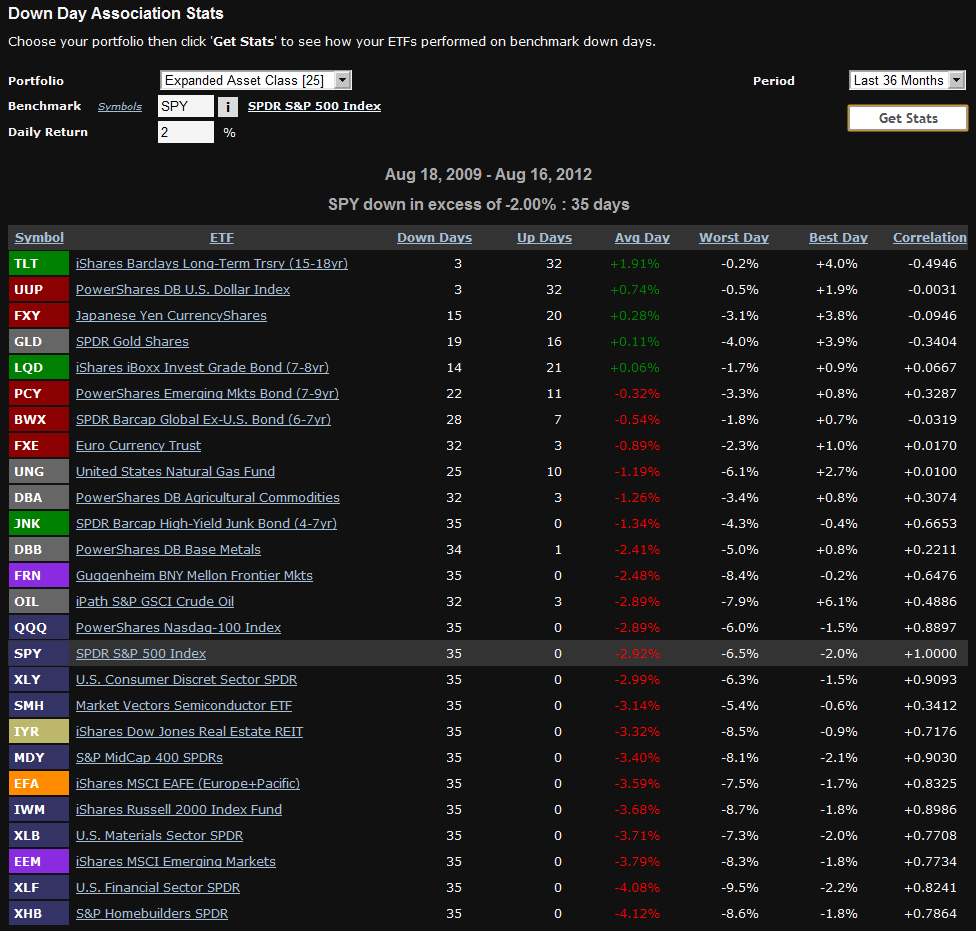Open Japanese Yen CurrencyShares link
This screenshot has width=976, height=931.
(171, 316)
